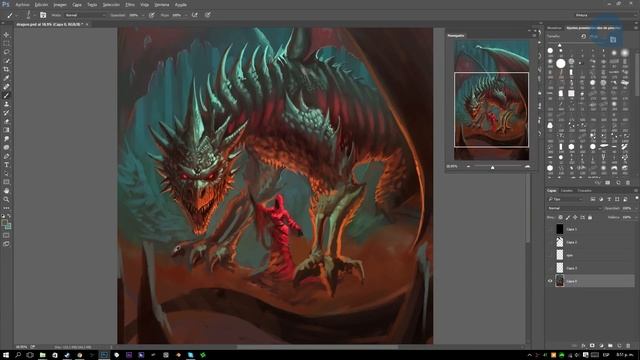Open the layer filter kind dropdown
The height and width of the screenshot is (360, 640).
point(565,199)
